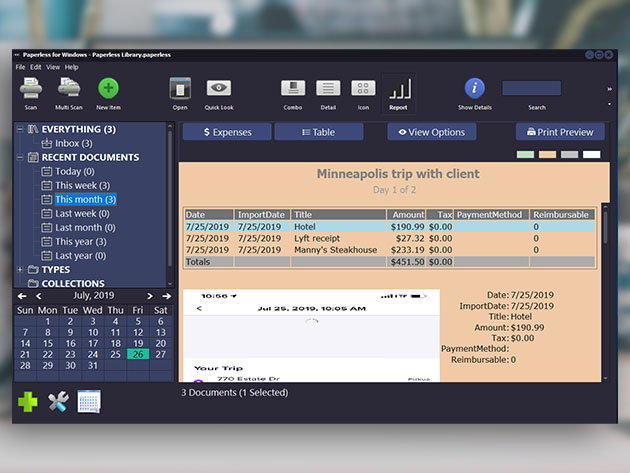Viewport: 630px width, 473px height.
Task: Open the View menu
Action: tap(53, 67)
